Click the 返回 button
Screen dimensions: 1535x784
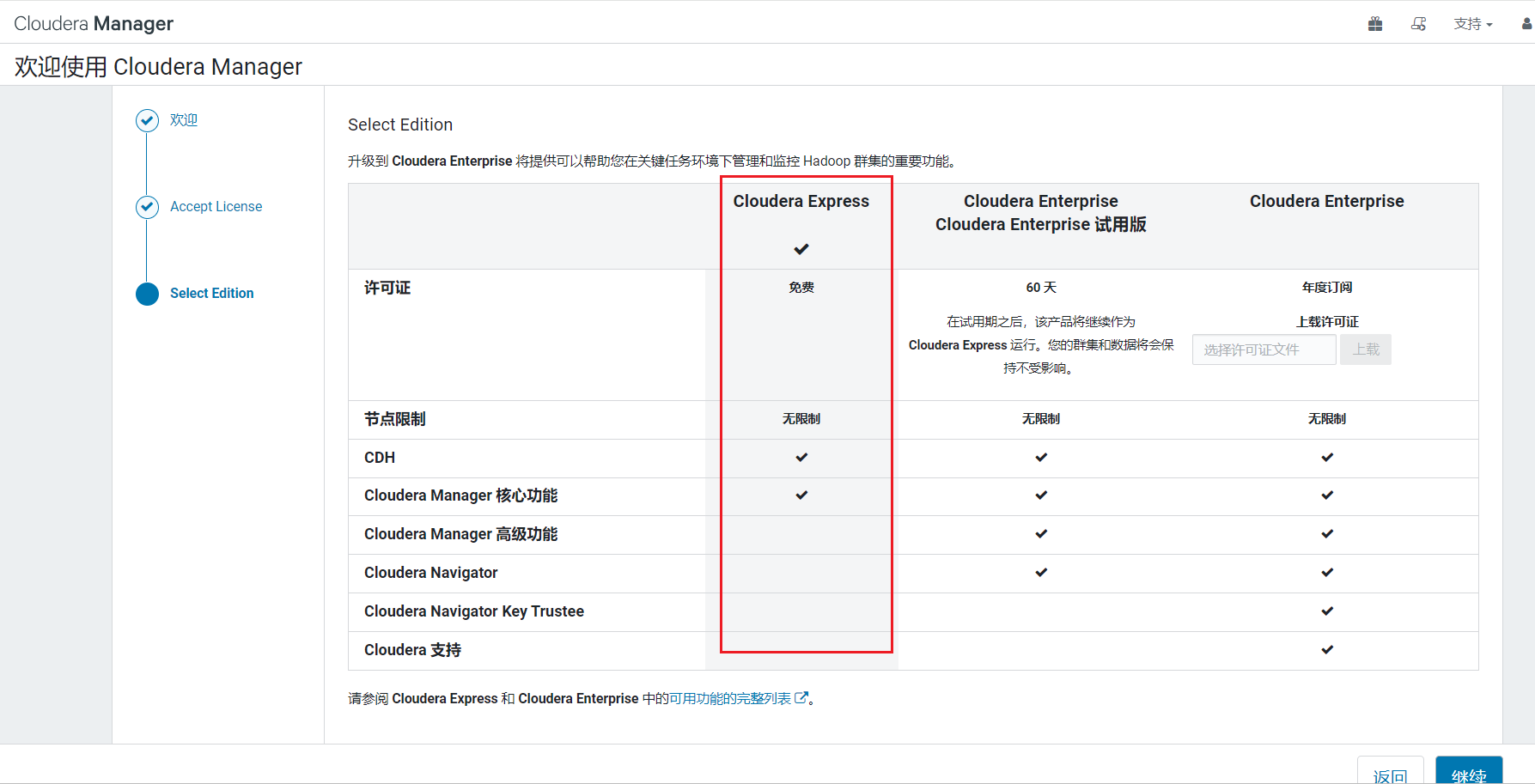[x=1391, y=771]
